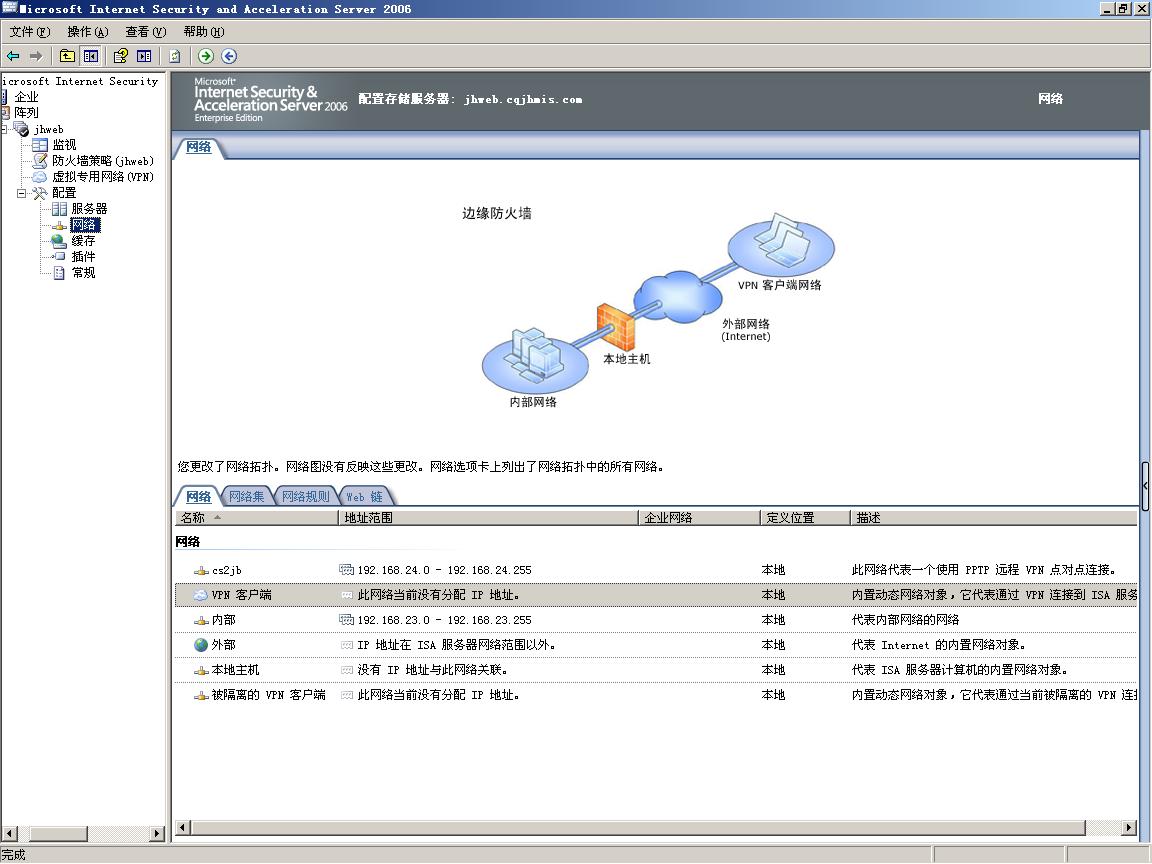Select the jhweb array node
This screenshot has width=1152, height=864.
48,129
